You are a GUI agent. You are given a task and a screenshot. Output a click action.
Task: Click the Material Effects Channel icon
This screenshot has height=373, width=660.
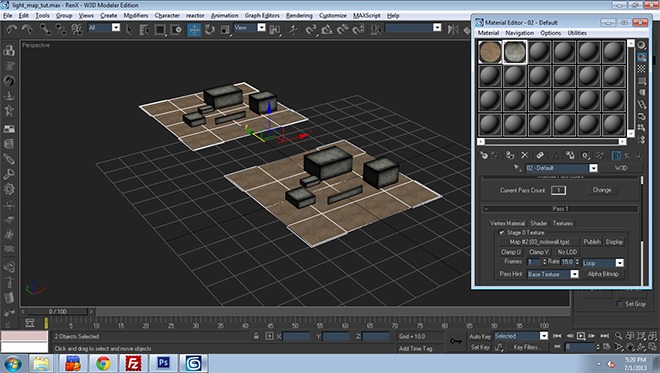pyautogui.click(x=585, y=156)
